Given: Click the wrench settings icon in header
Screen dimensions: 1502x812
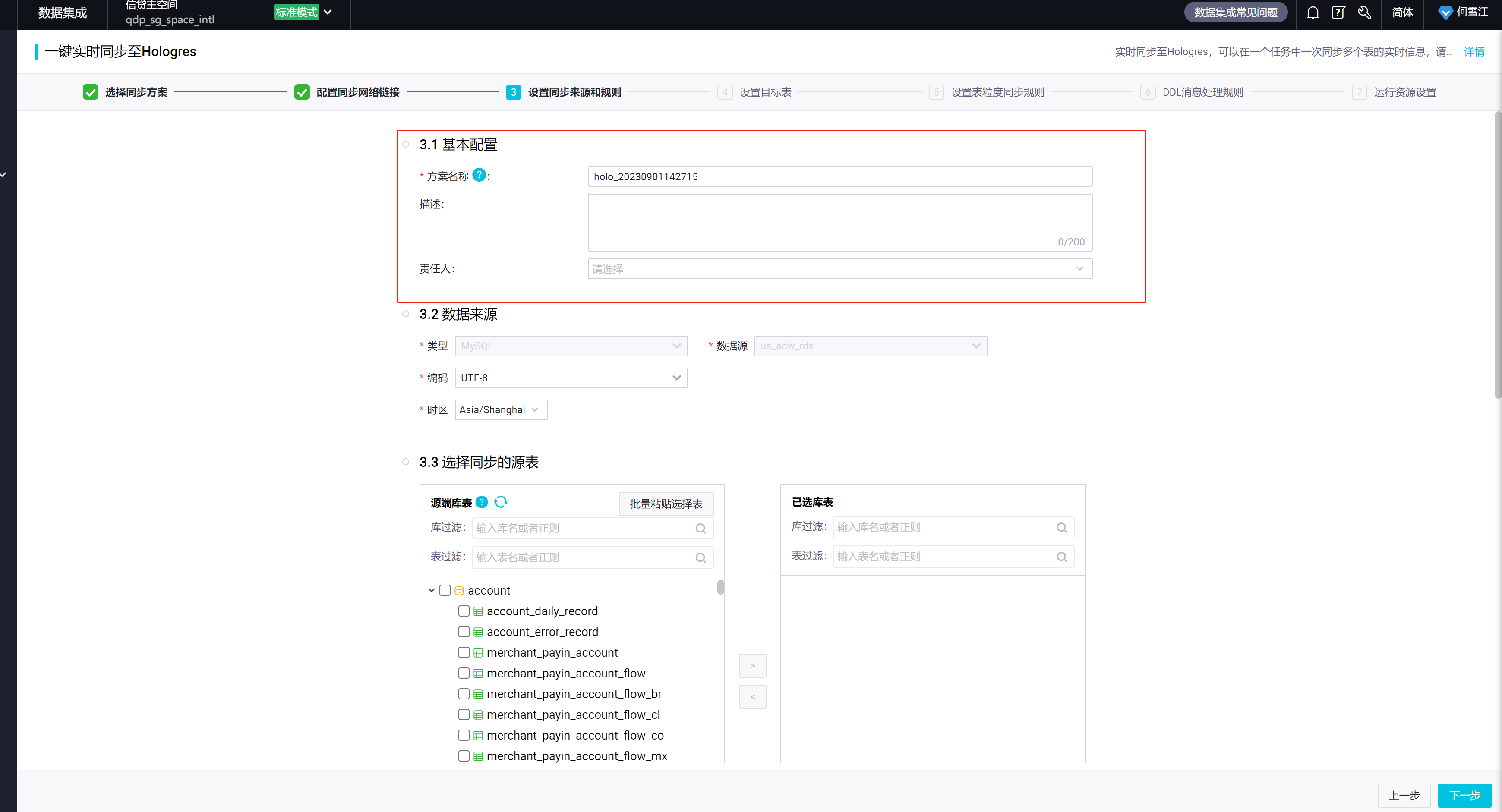Looking at the screenshot, I should (x=1364, y=13).
